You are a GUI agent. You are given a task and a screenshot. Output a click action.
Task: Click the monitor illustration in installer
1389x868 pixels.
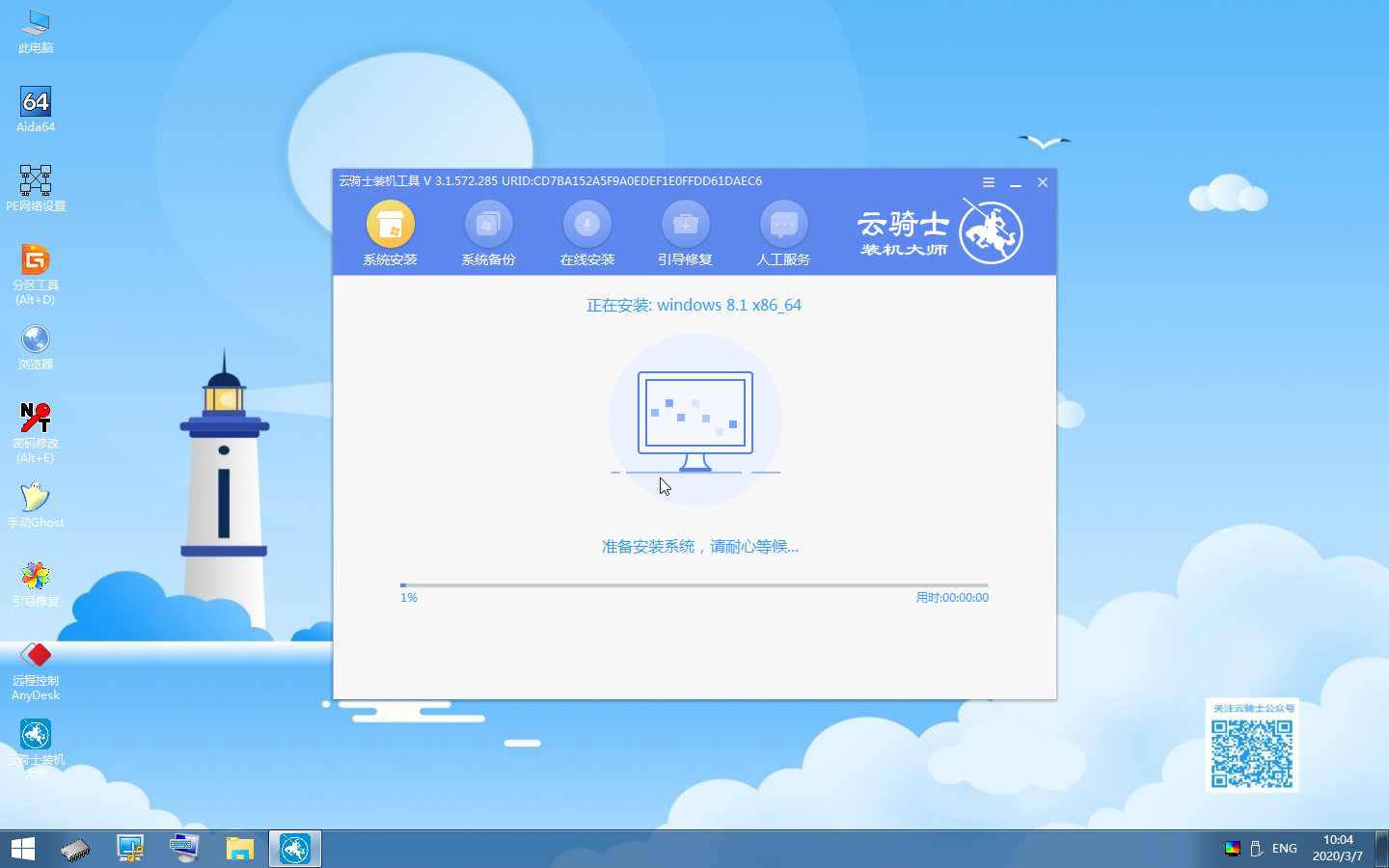click(695, 420)
